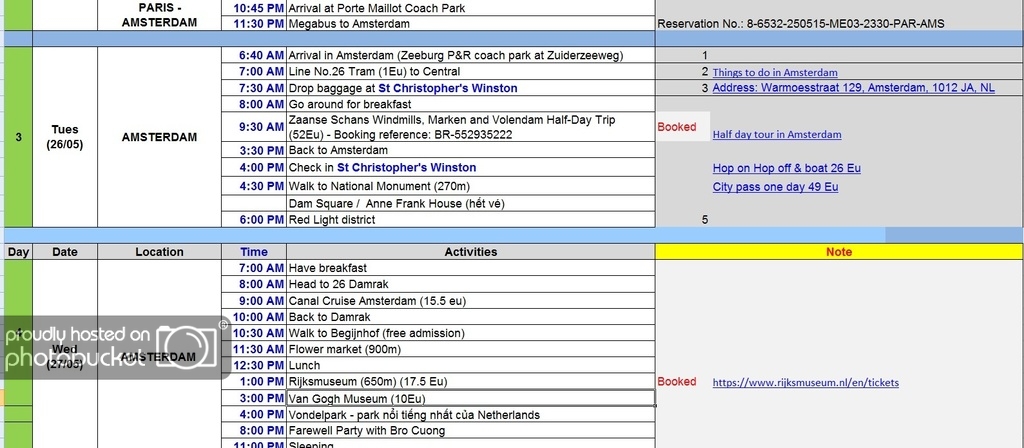Select the Zaanse Schans Windmills trip cell
1024x448 pixels.
pos(470,127)
